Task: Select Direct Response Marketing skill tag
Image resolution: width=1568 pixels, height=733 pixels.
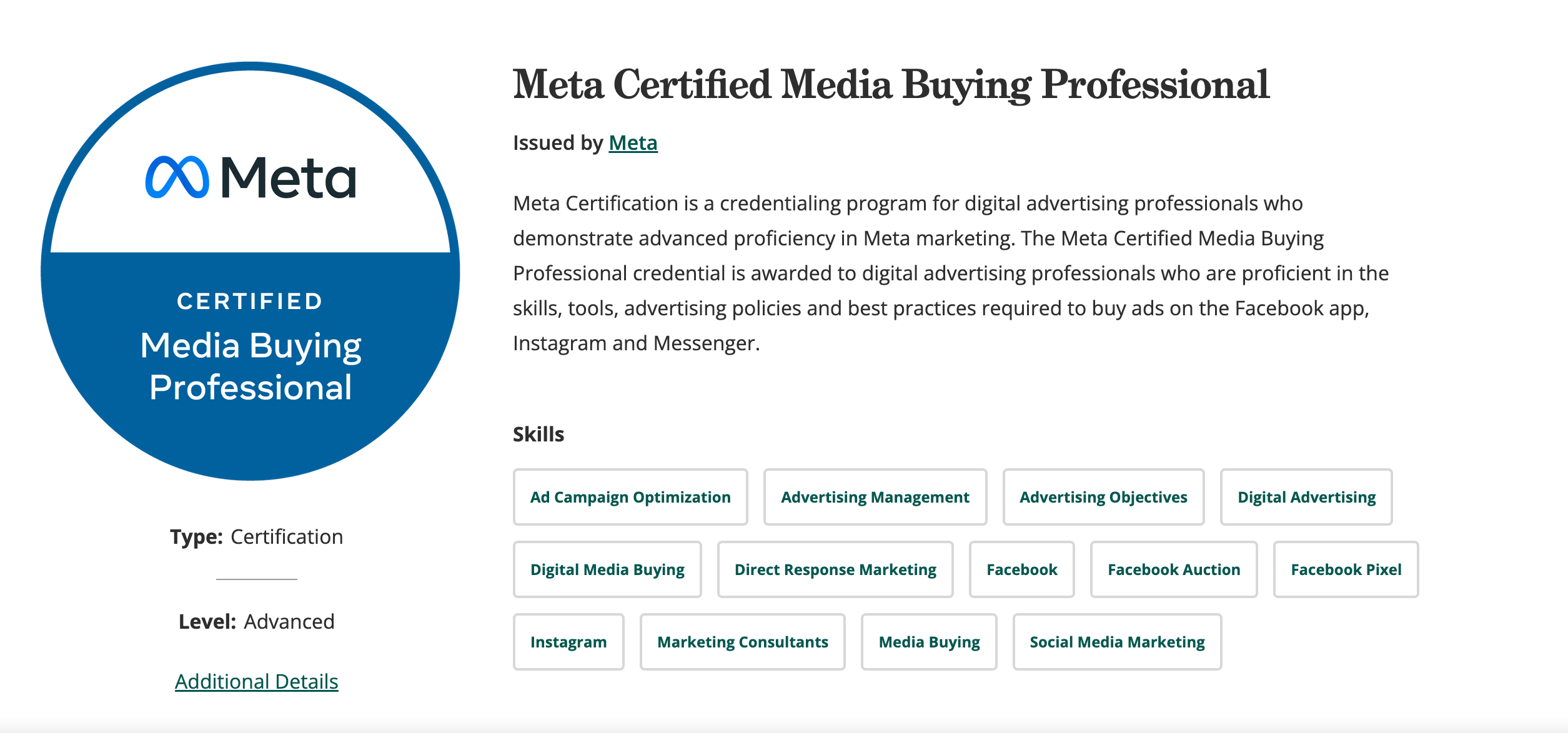Action: click(x=835, y=569)
